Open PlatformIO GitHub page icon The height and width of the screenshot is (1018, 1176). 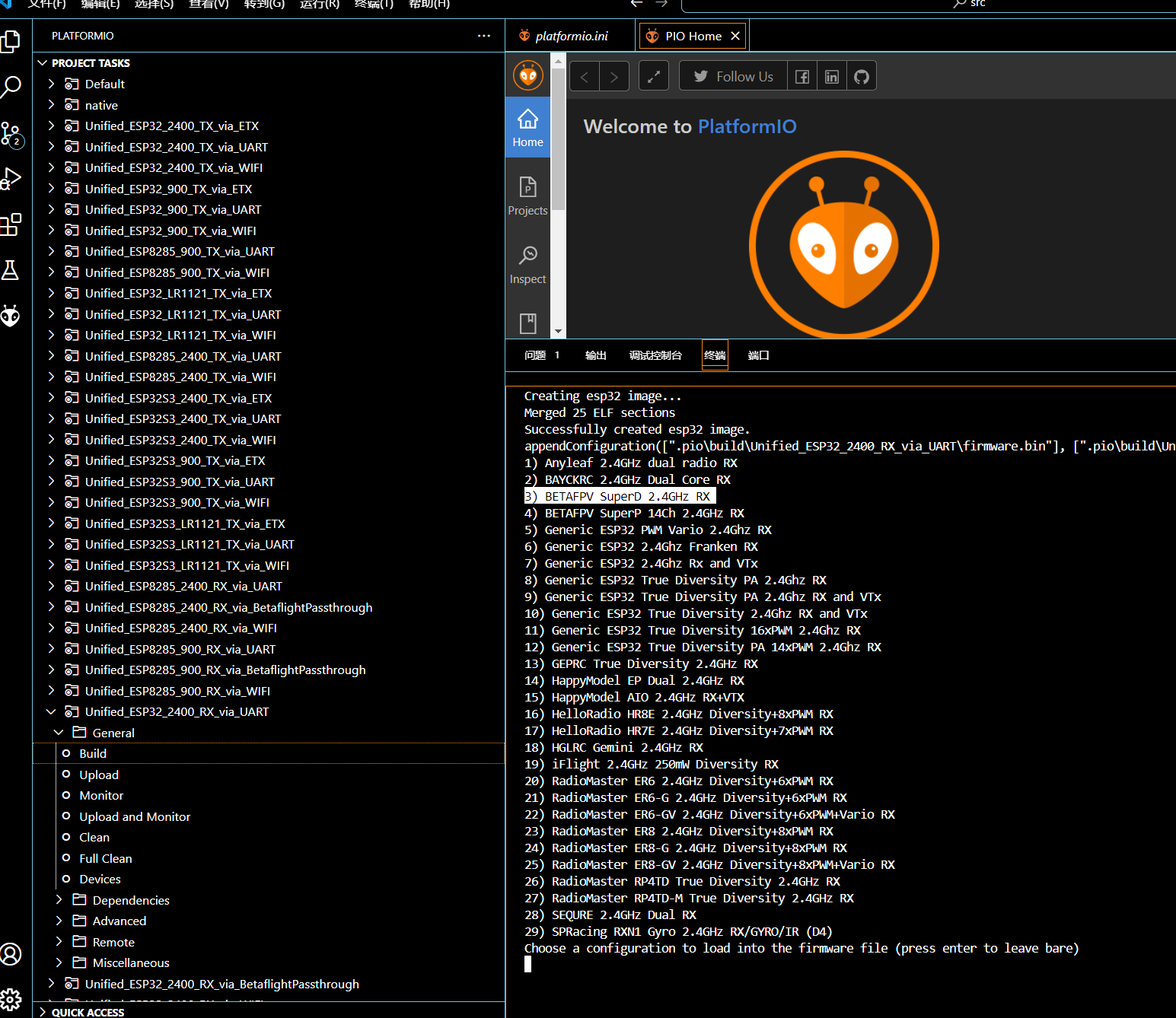point(862,76)
